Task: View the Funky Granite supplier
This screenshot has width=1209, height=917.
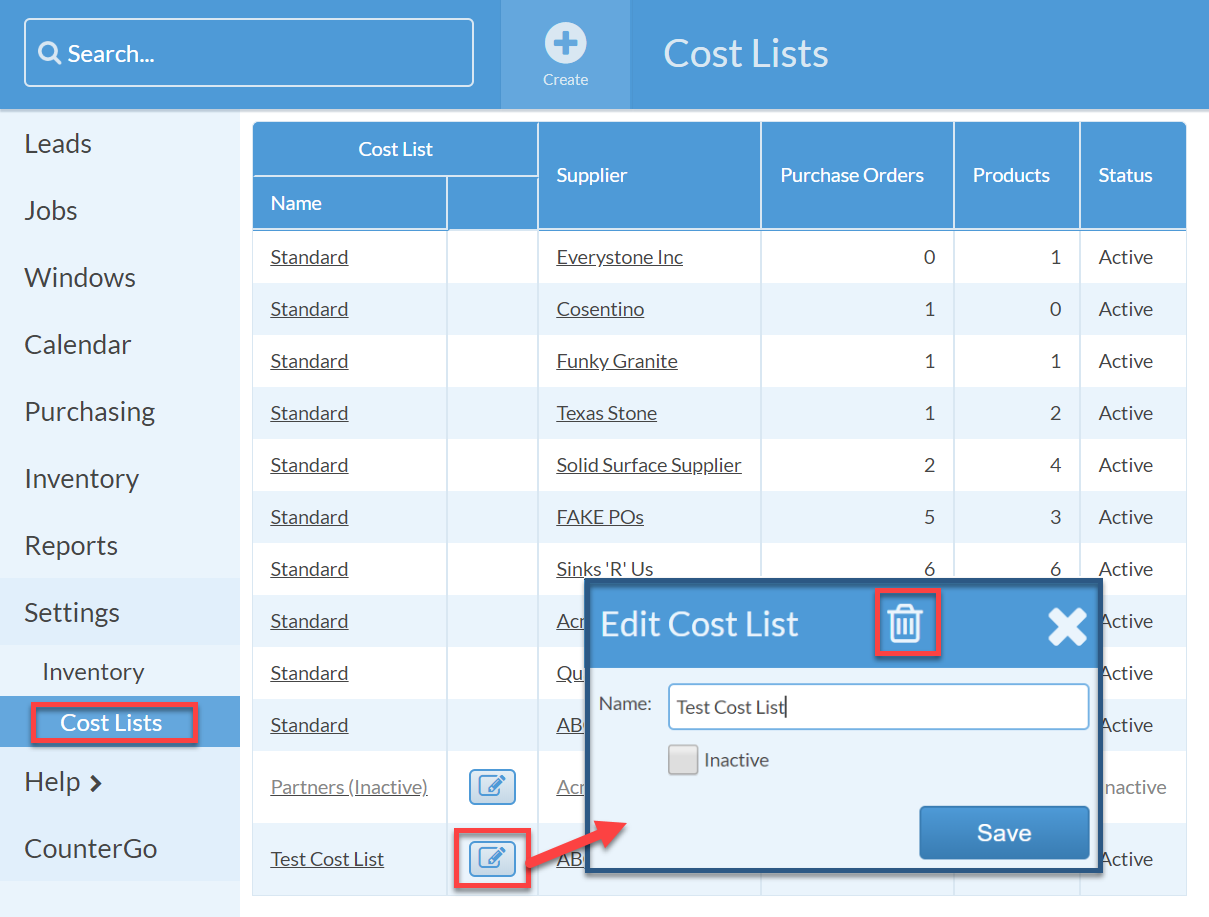Action: [616, 361]
